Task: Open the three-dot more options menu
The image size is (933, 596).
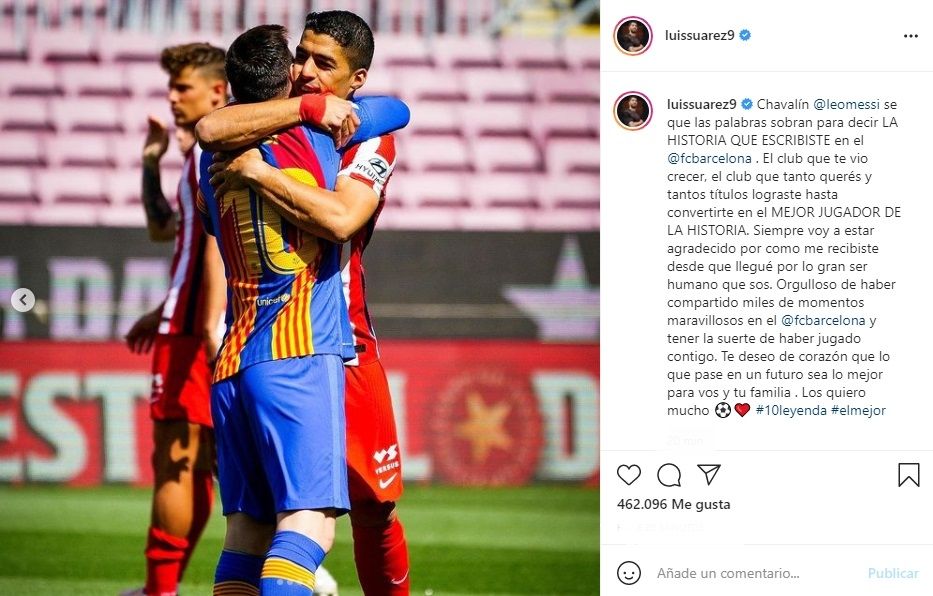Action: tap(910, 36)
